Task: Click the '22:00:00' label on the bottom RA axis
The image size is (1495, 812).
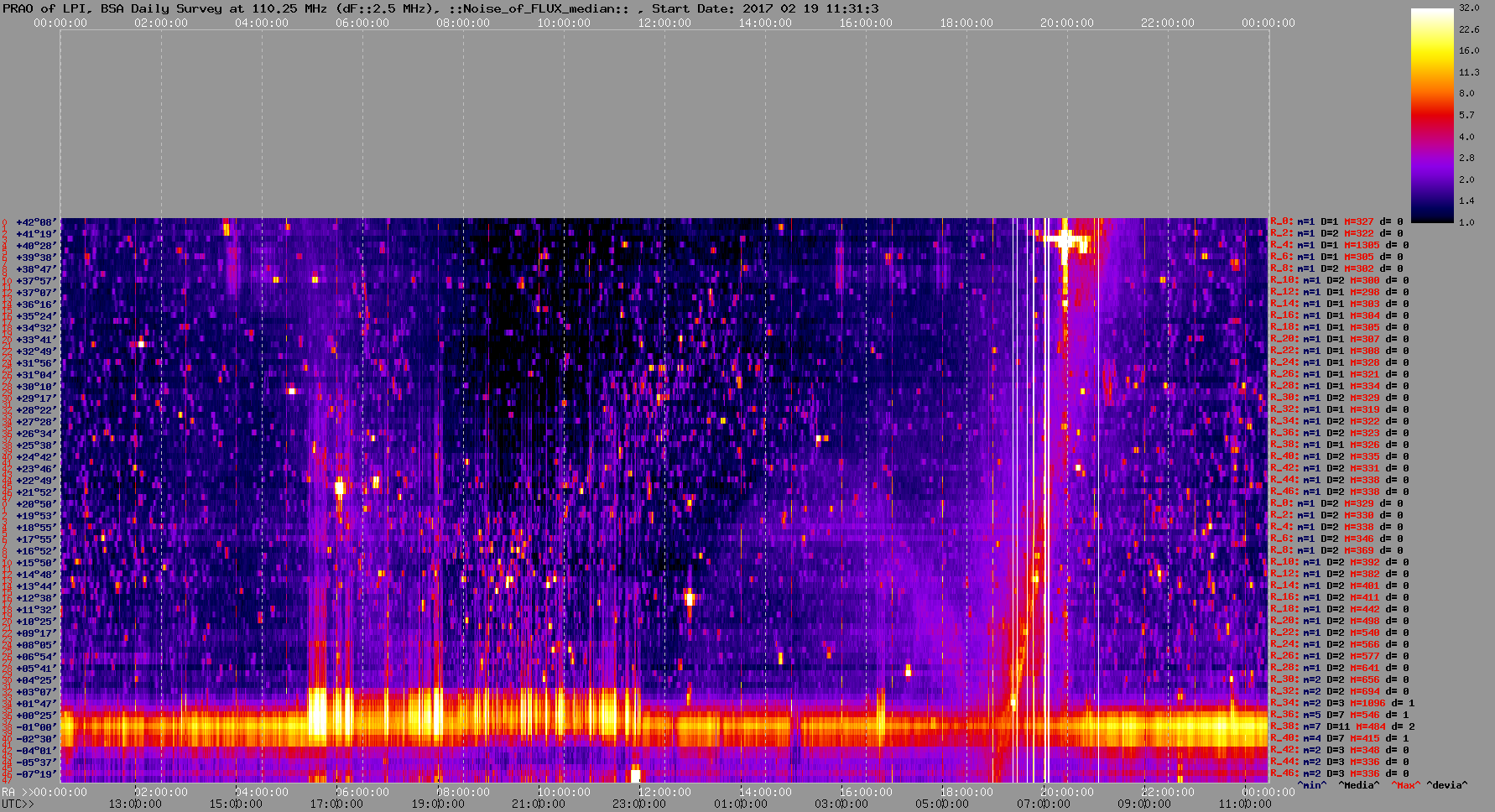Action: [1168, 792]
